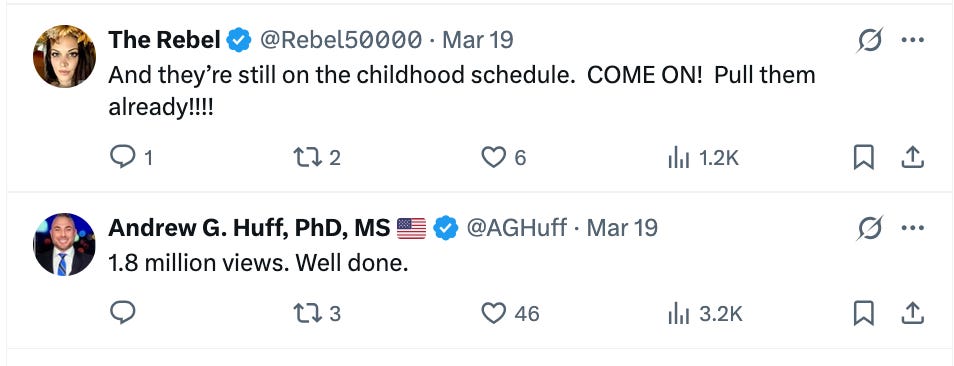954x366 pixels.
Task: Open Andrew G. Huff's profile avatar
Action: [x=64, y=244]
